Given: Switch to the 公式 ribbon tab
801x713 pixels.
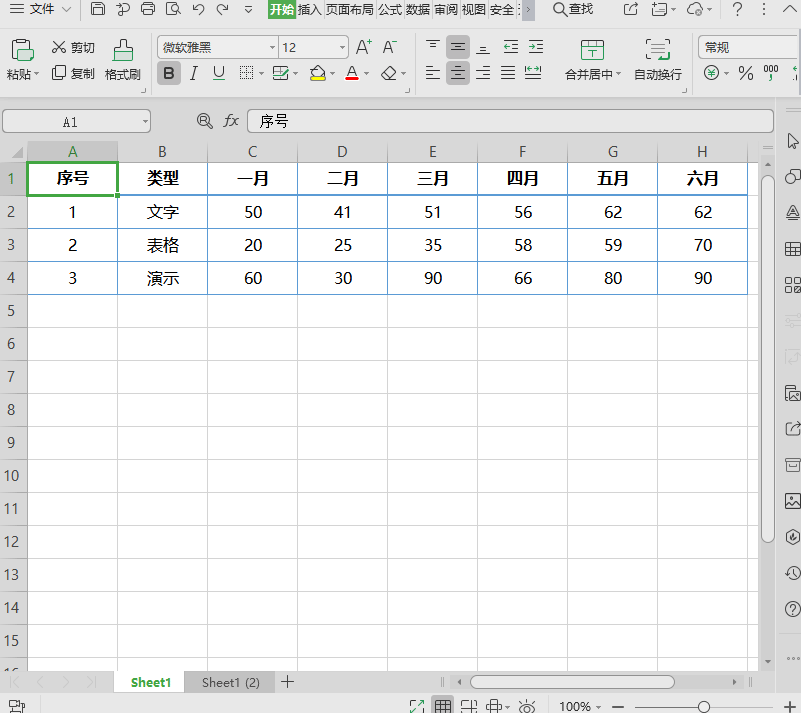Looking at the screenshot, I should click(390, 9).
